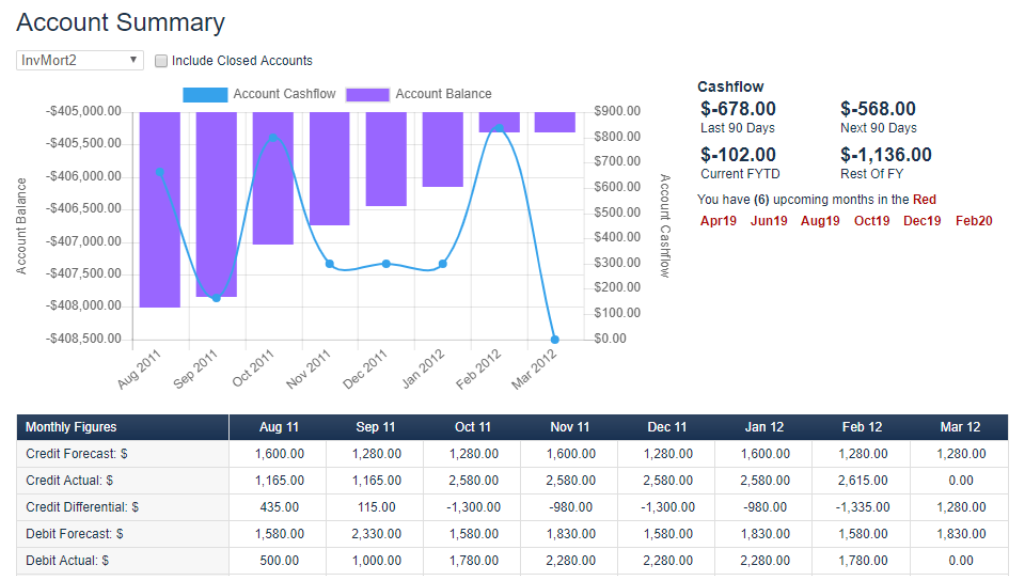Open the Jun19 red month link
The width and height of the screenshot is (1024, 576).
coord(768,221)
